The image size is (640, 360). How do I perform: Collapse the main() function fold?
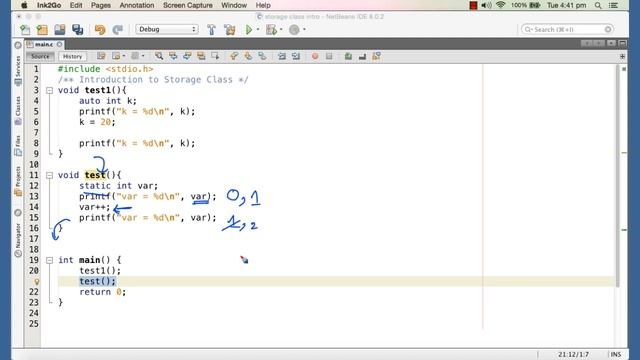coord(49,260)
